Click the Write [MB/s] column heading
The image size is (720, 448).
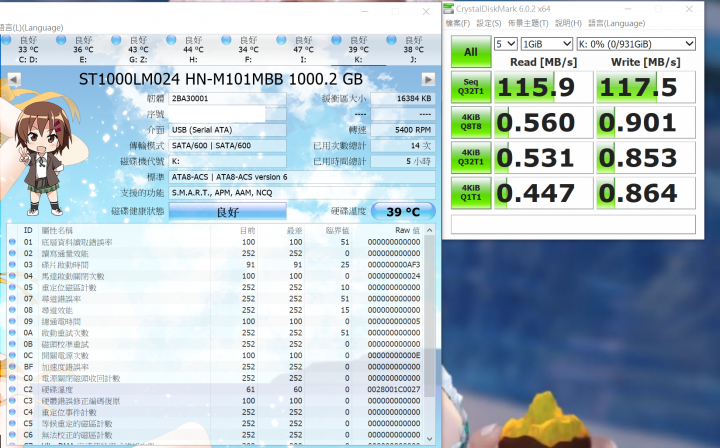(646, 62)
